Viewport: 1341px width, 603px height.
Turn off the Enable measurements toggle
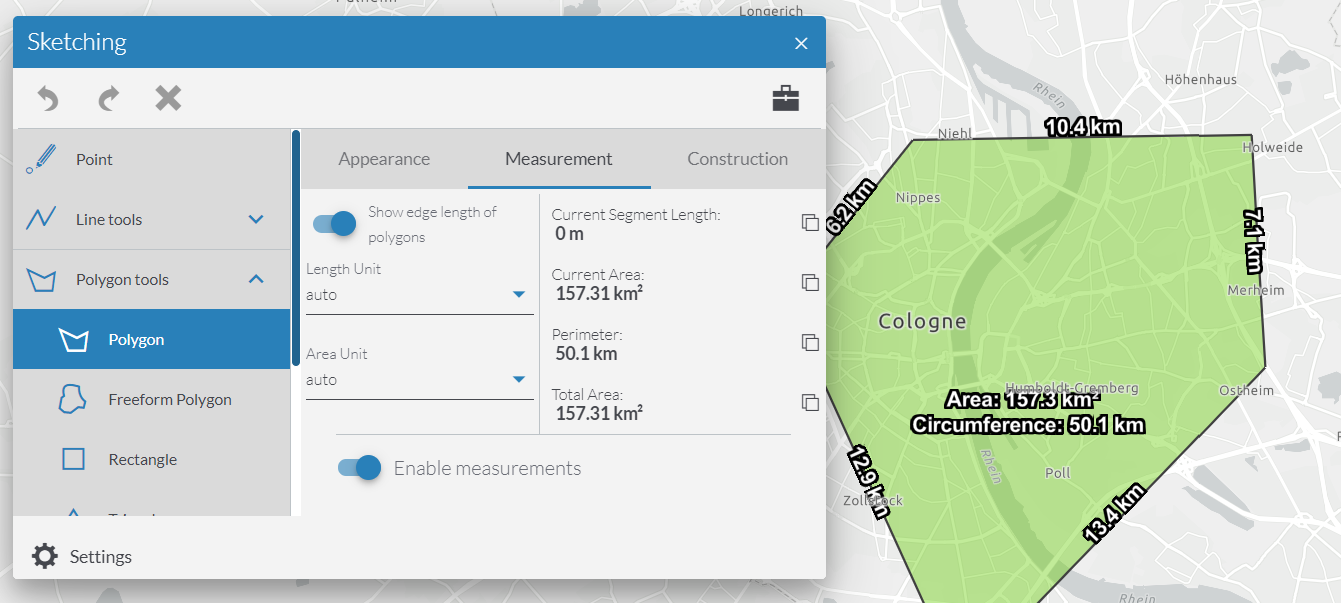pos(358,467)
